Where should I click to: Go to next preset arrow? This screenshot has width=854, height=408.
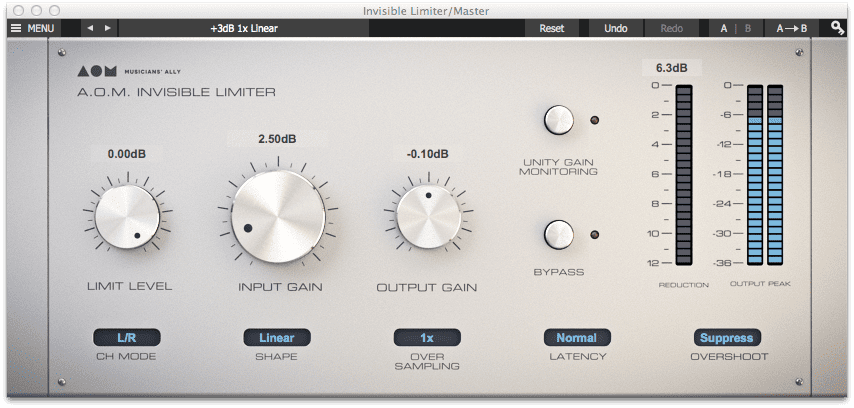coord(108,28)
